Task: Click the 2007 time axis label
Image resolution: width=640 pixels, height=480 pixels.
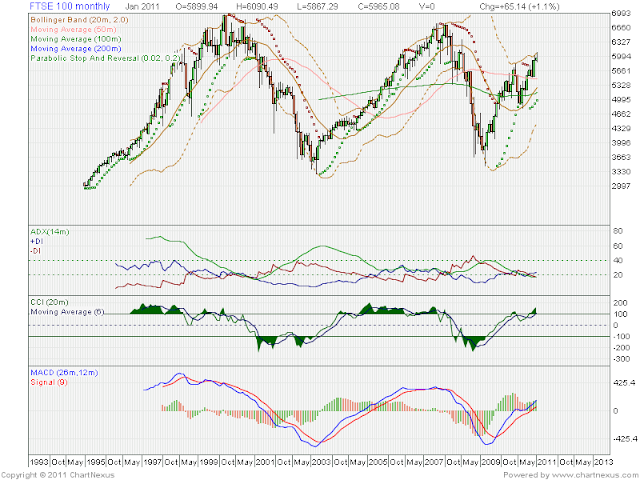Action: [434, 462]
